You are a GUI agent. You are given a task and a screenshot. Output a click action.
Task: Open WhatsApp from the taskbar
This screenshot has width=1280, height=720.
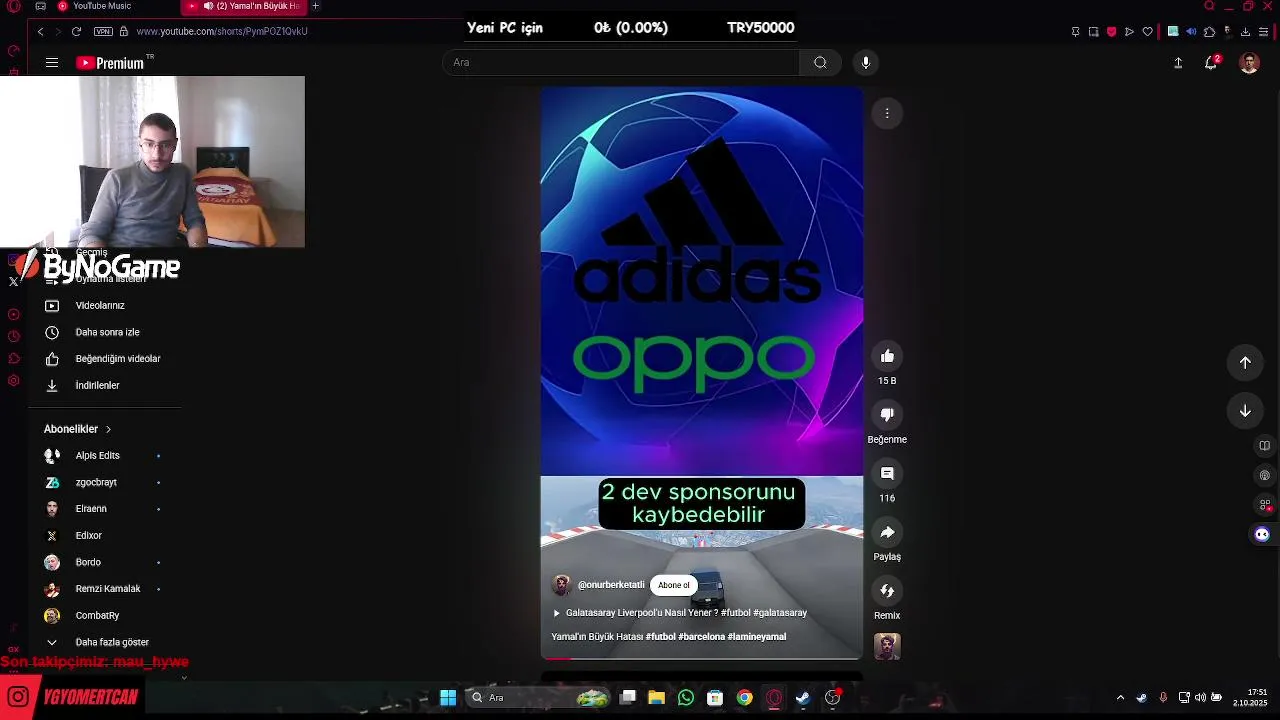pos(685,698)
